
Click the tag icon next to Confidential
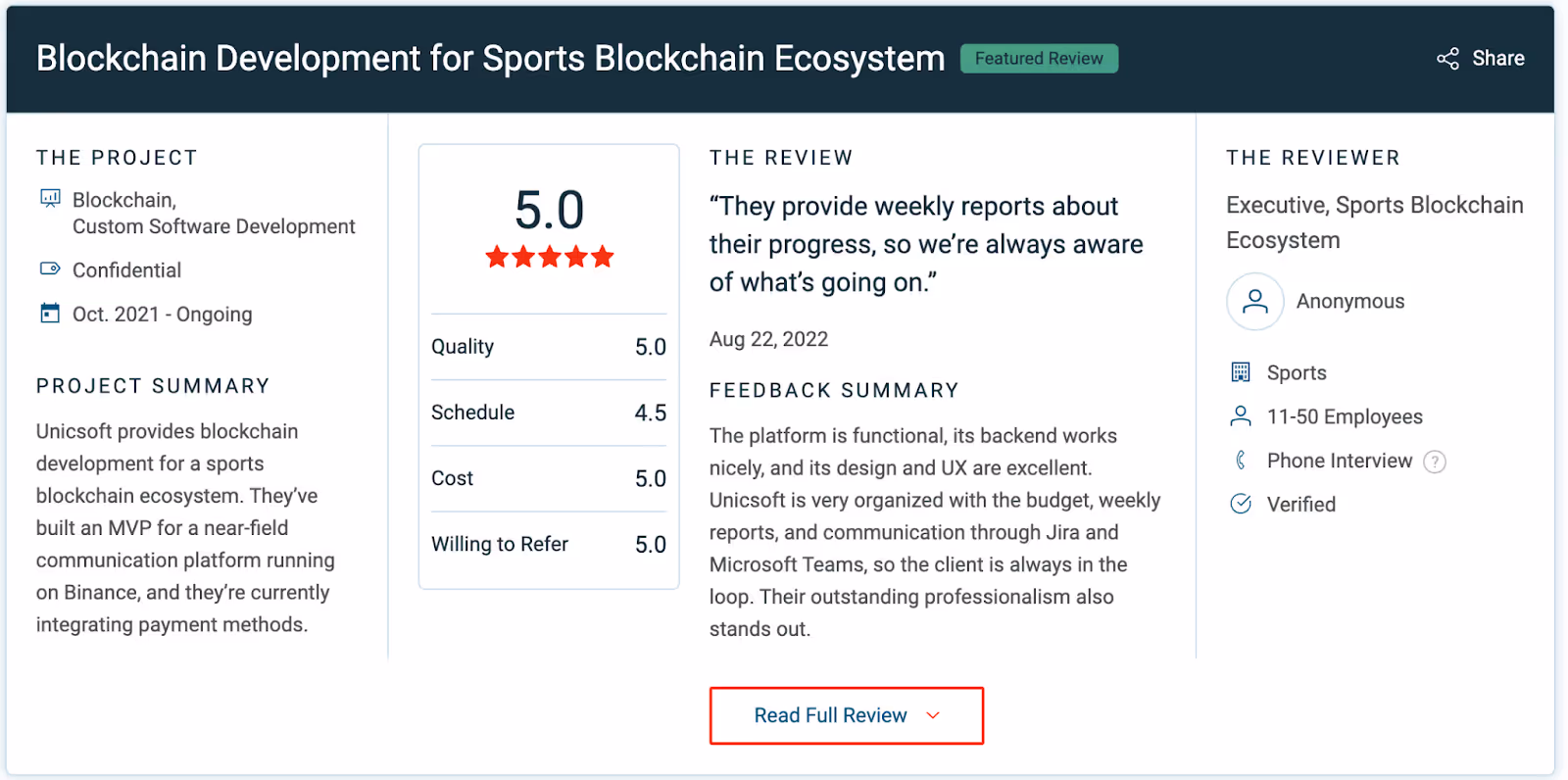49,269
